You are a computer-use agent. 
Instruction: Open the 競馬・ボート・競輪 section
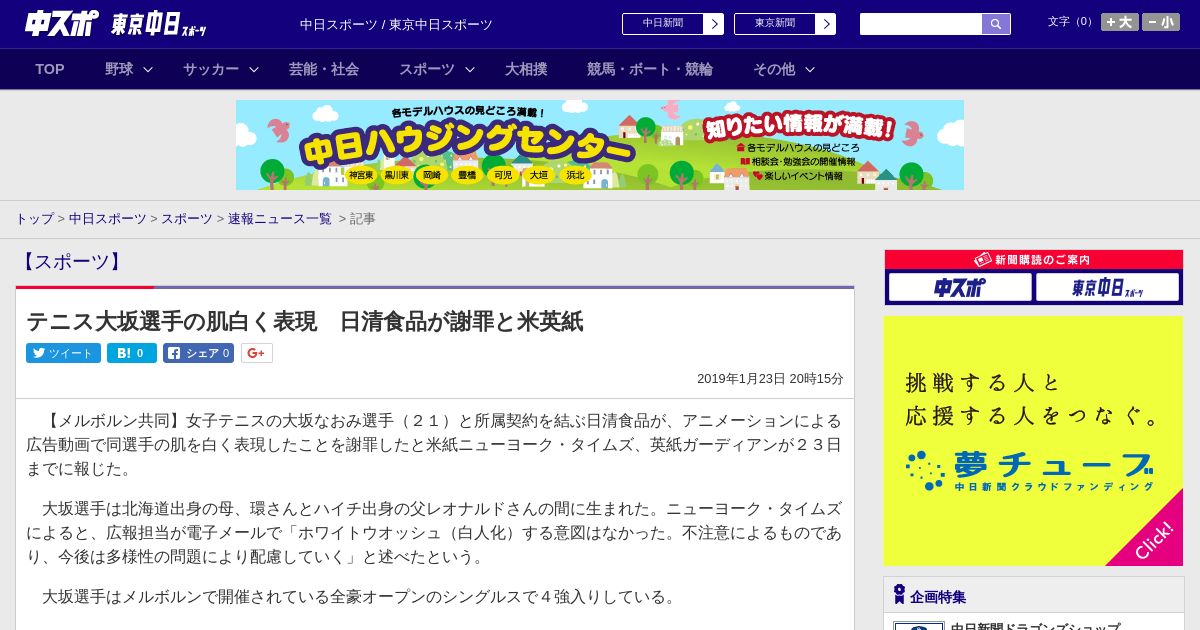(x=650, y=69)
